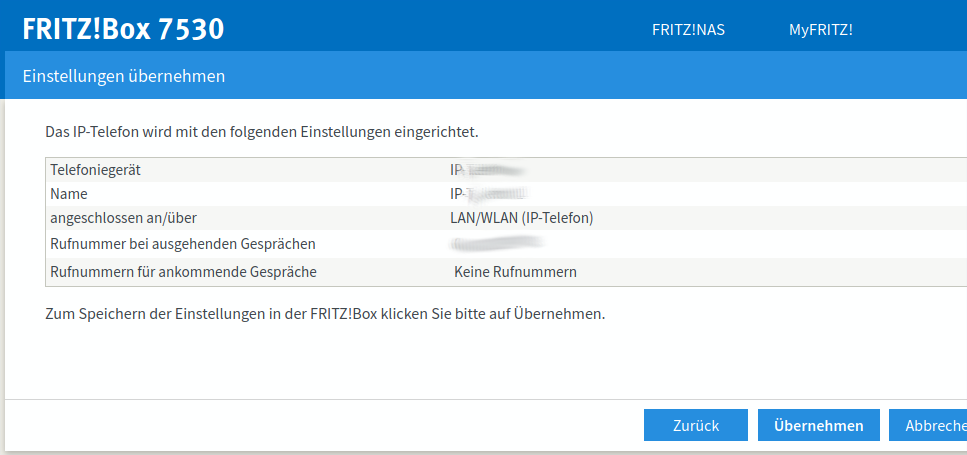Open the MyFRITZ! menu item
The width and height of the screenshot is (967, 455).
point(820,30)
